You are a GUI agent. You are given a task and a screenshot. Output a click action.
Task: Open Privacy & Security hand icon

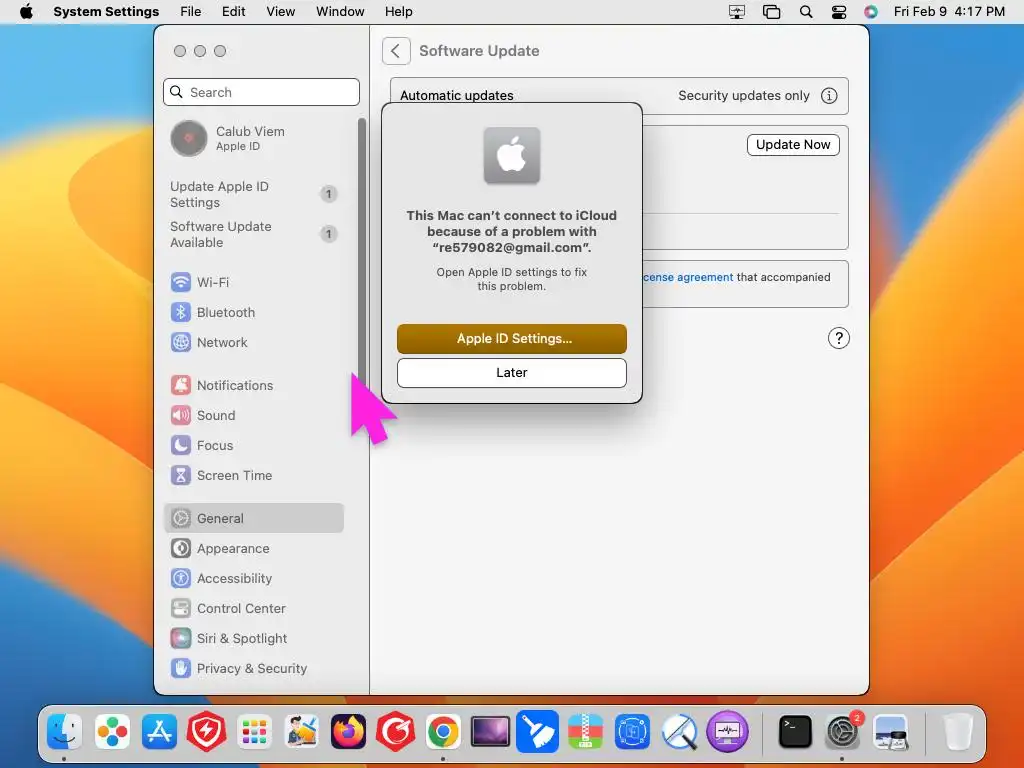181,669
